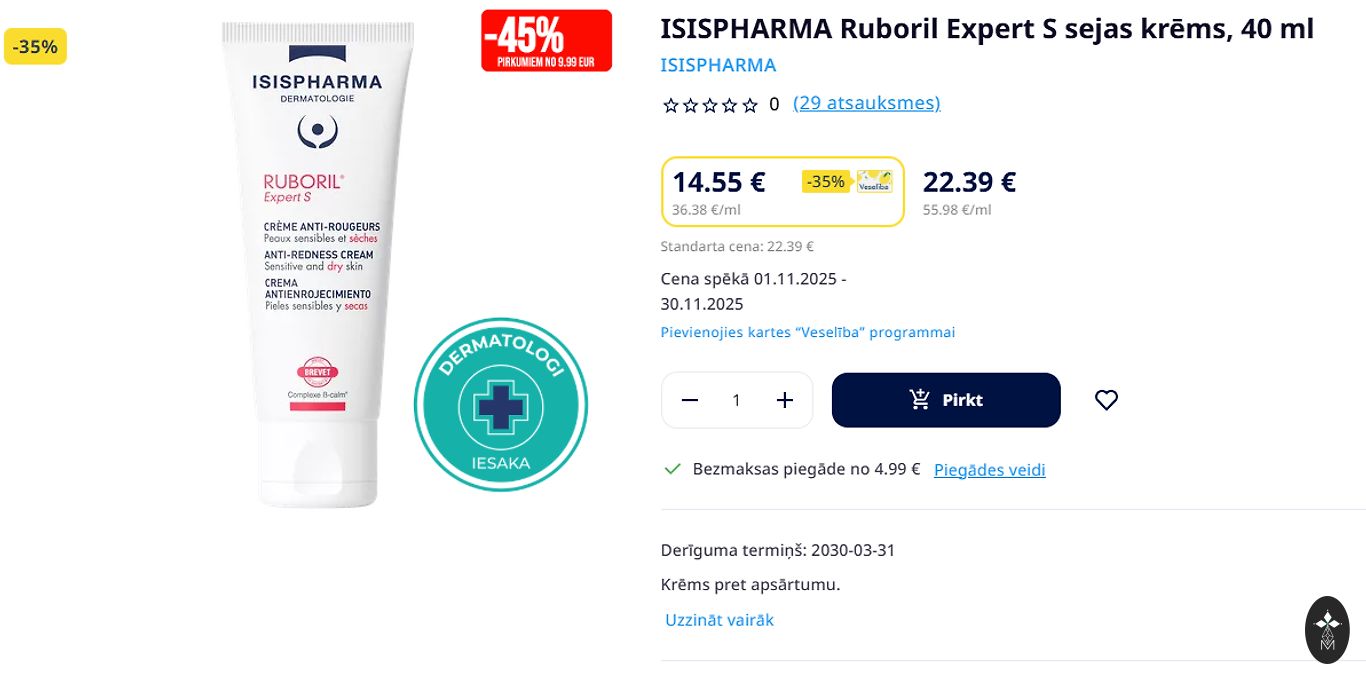Click the quantity input field showing 1
This screenshot has height=680, width=1366.
[x=737, y=400]
